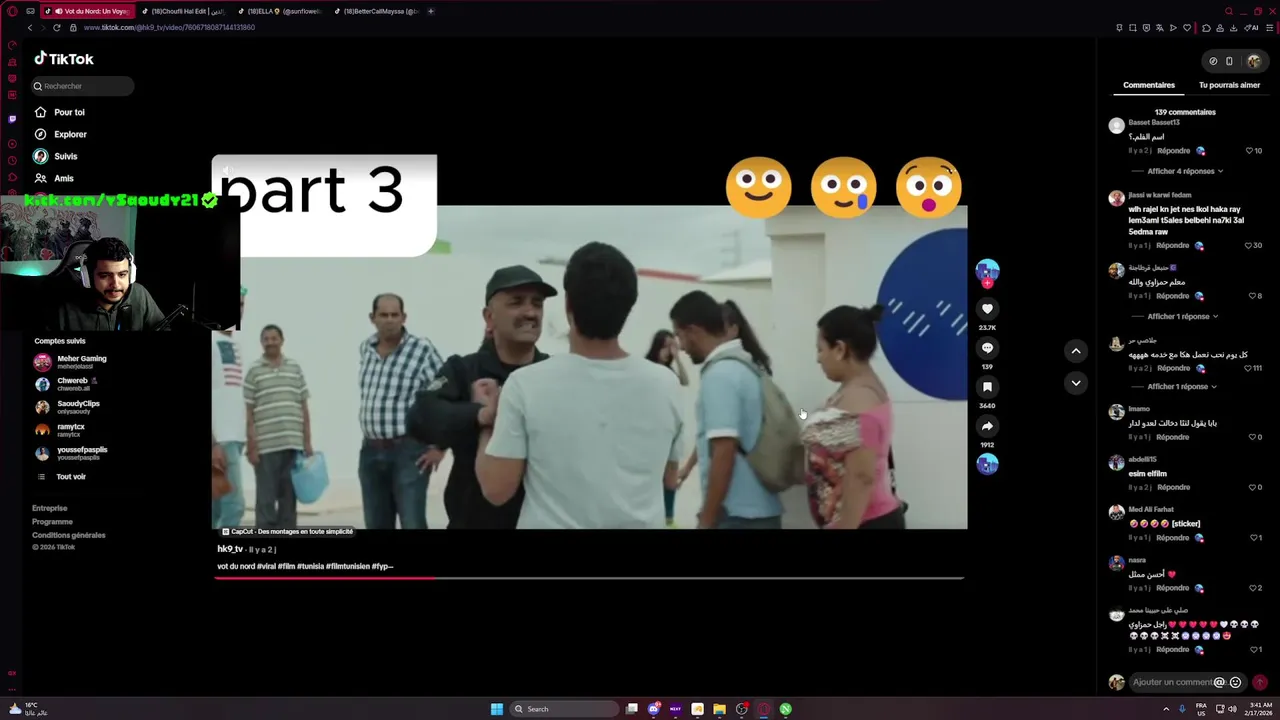The height and width of the screenshot is (720, 1280).
Task: Insert a mention with the @ icon
Action: (x=1219, y=682)
